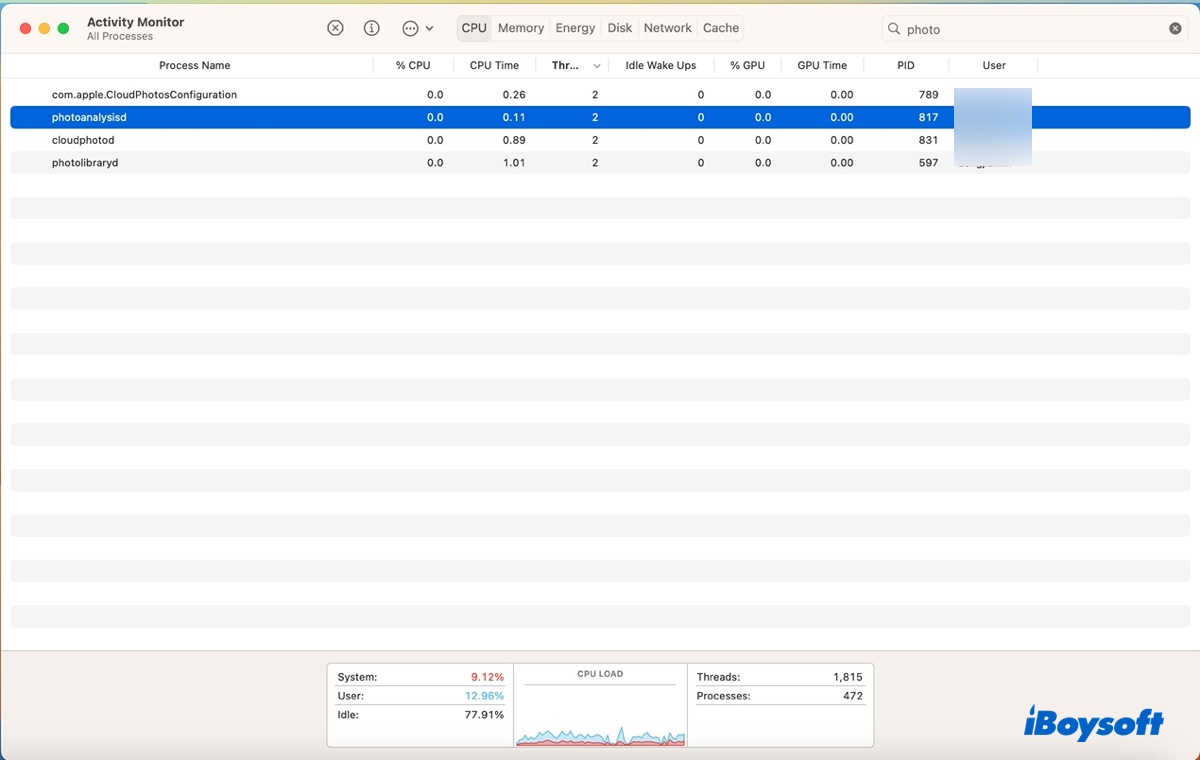Image resolution: width=1200 pixels, height=760 pixels.
Task: Sort by % CPU column header
Action: click(x=413, y=65)
